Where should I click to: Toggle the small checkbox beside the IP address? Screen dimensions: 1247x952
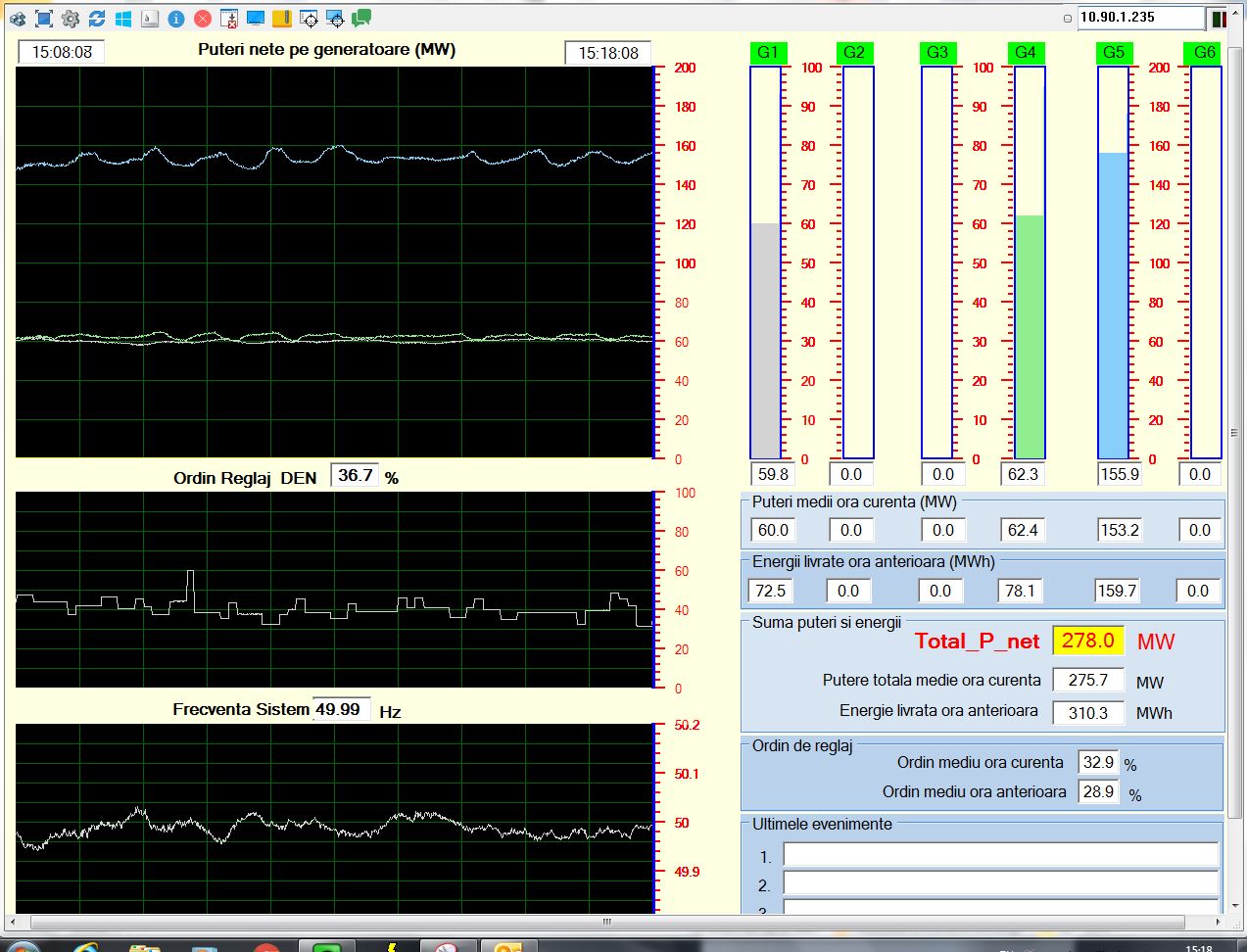(x=1068, y=19)
